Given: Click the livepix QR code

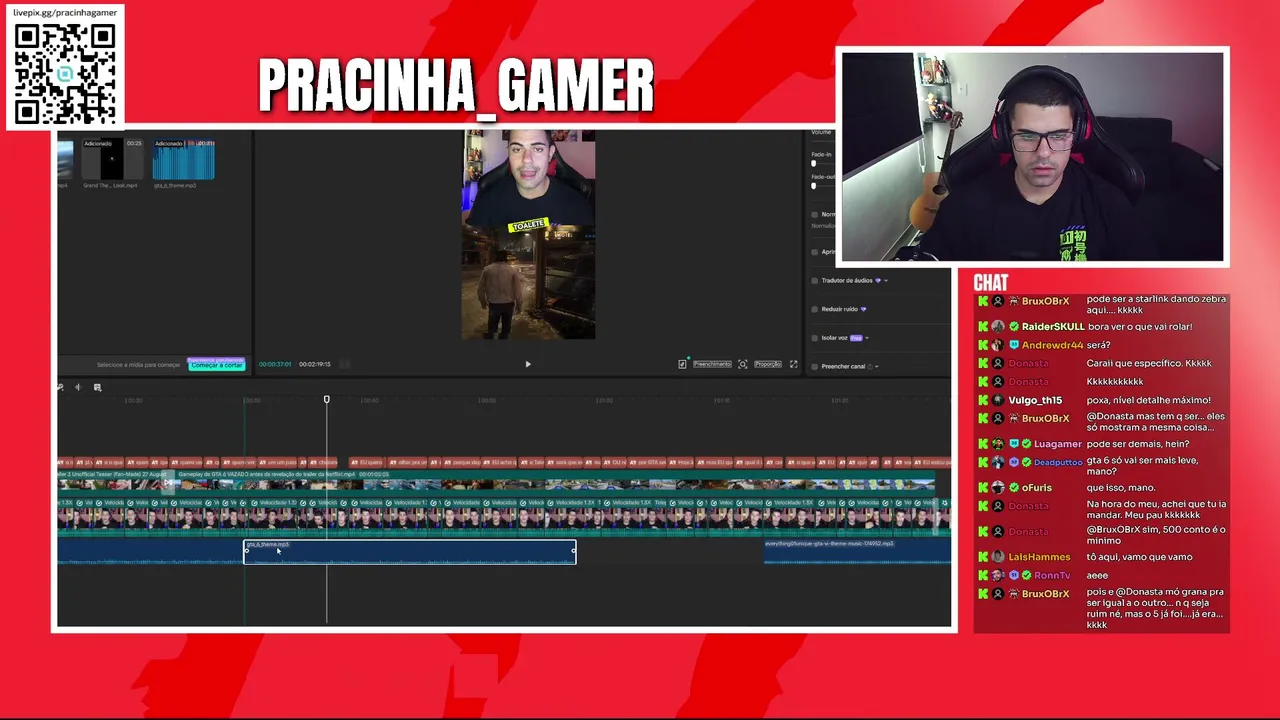Looking at the screenshot, I should pos(65,74).
